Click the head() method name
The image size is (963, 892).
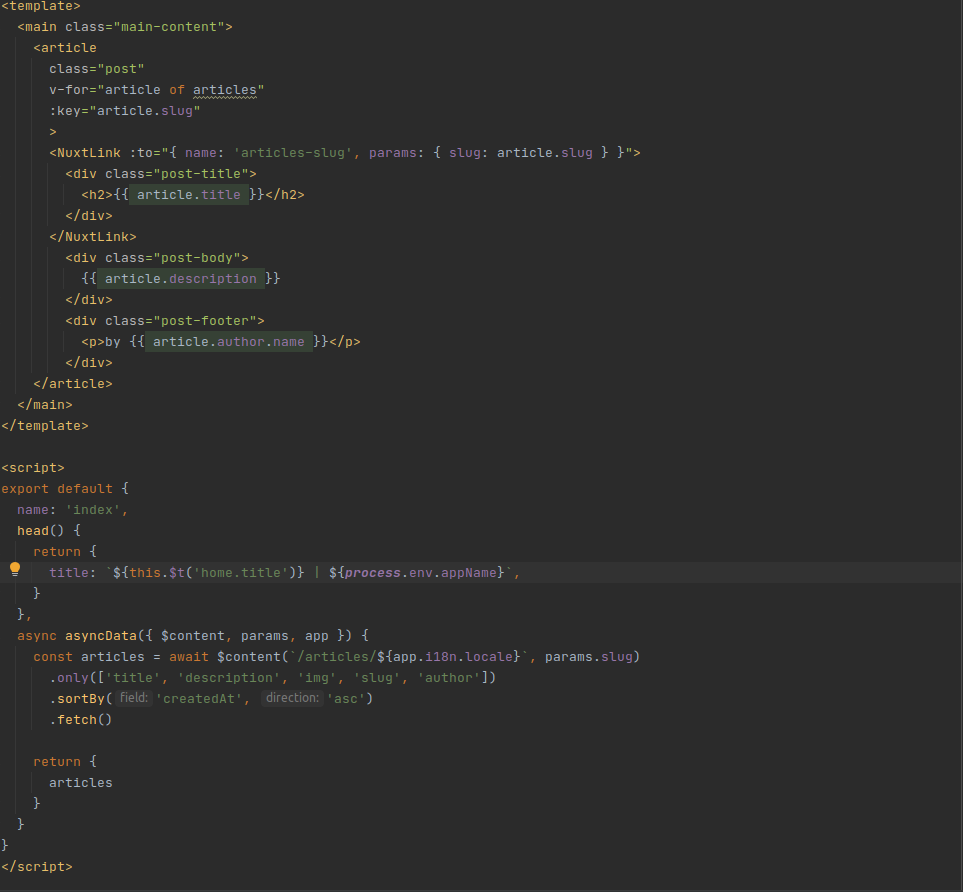pos(33,531)
